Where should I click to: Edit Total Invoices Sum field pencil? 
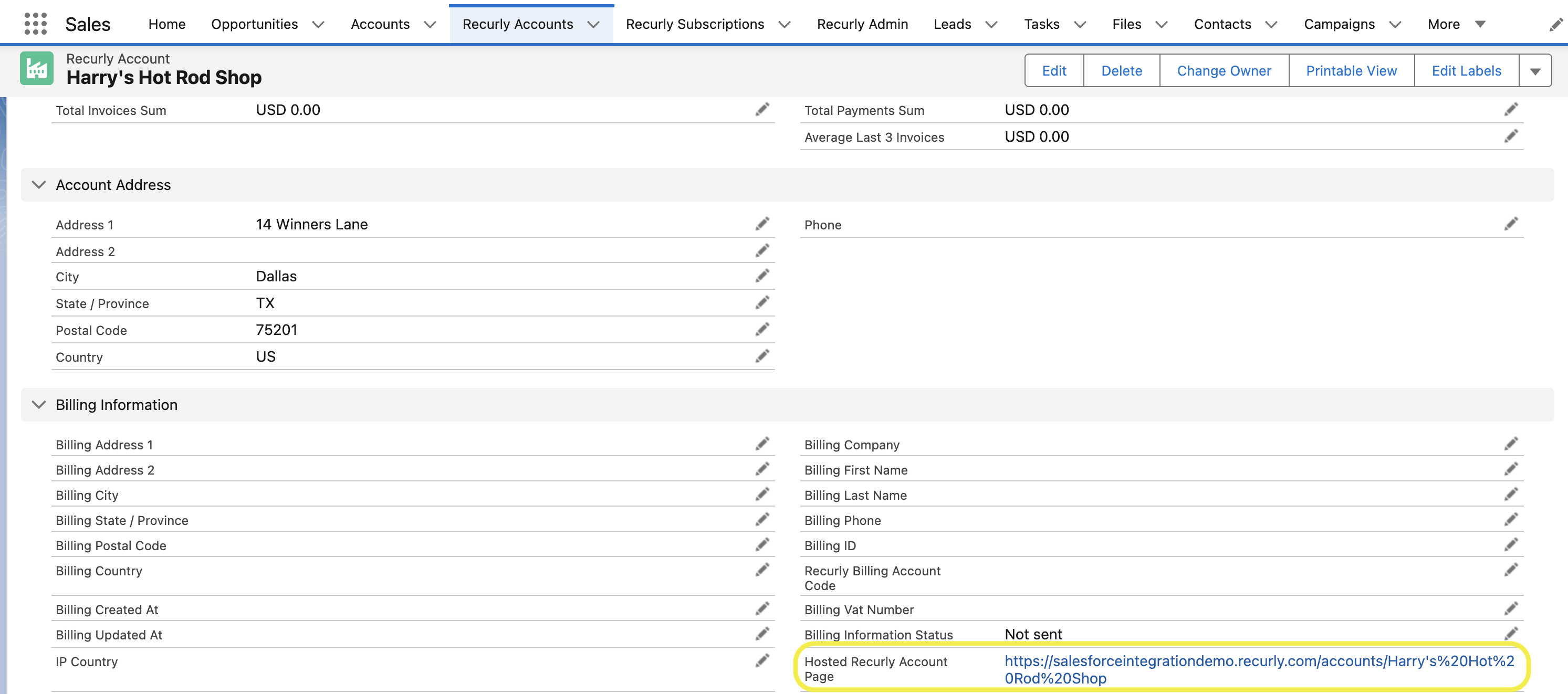click(762, 110)
